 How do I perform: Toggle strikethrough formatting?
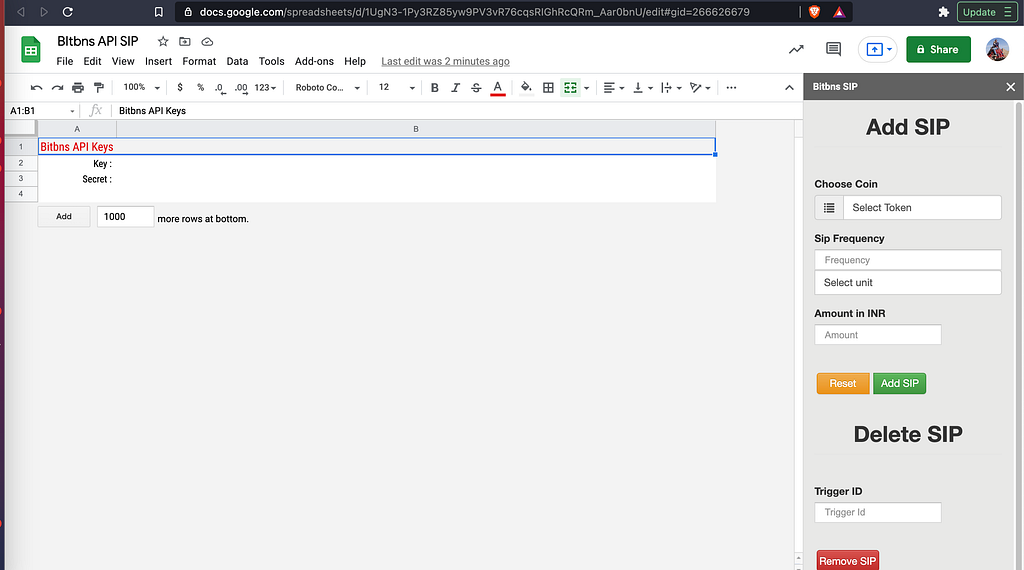click(476, 87)
